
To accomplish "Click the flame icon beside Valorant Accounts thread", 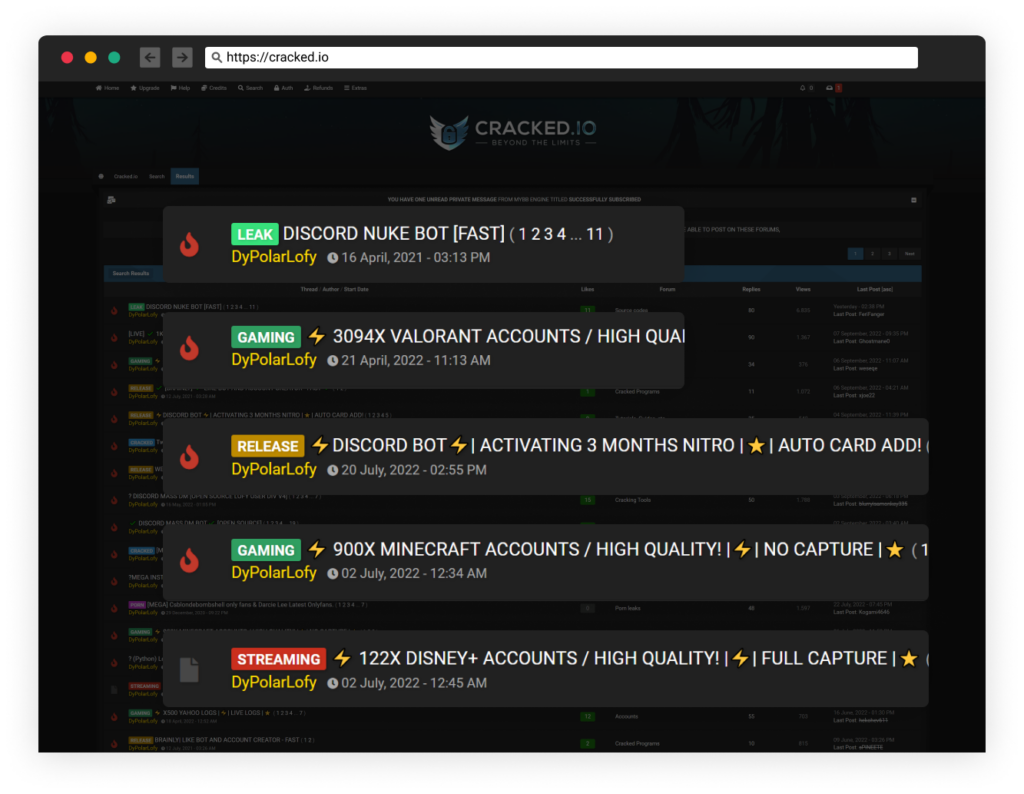I will click(x=189, y=348).
